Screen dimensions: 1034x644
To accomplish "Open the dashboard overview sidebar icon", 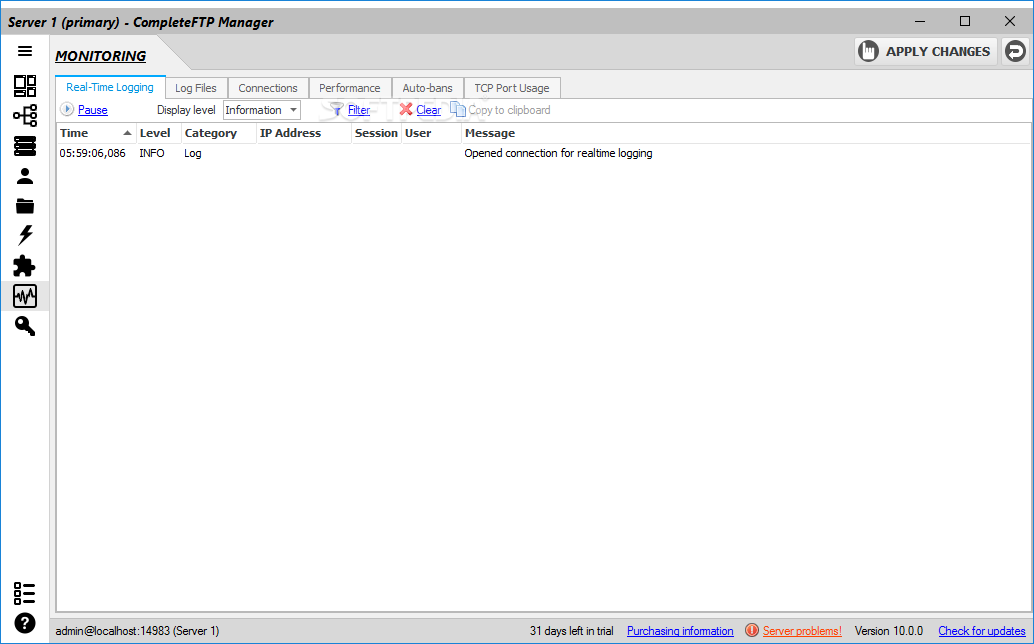I will pos(25,86).
